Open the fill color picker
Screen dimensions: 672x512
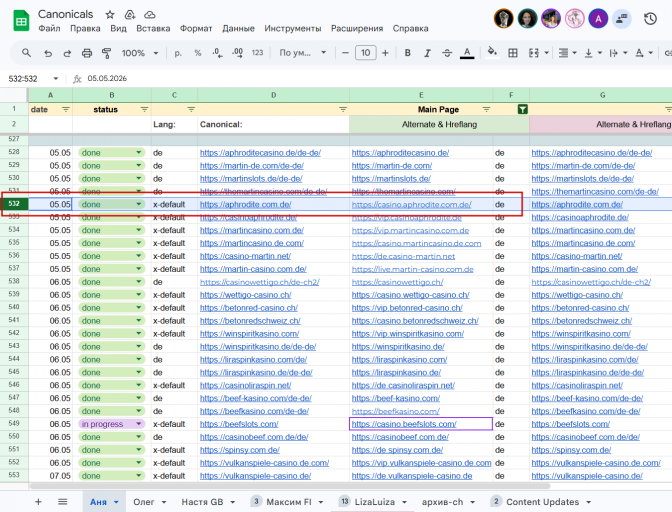click(492, 52)
